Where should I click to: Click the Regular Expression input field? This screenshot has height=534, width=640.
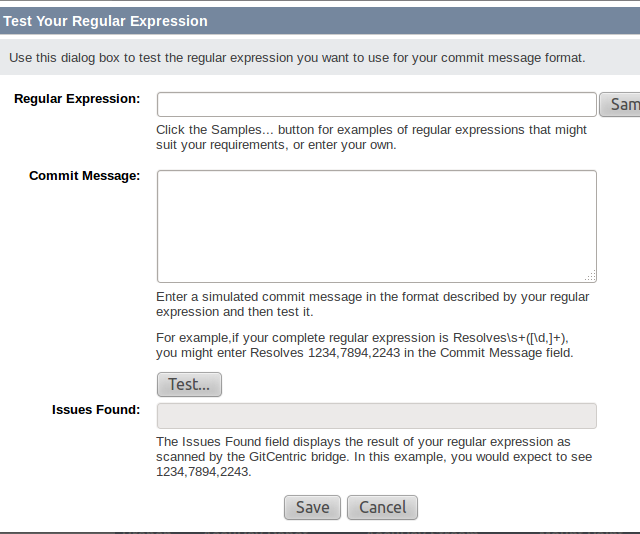click(x=376, y=105)
